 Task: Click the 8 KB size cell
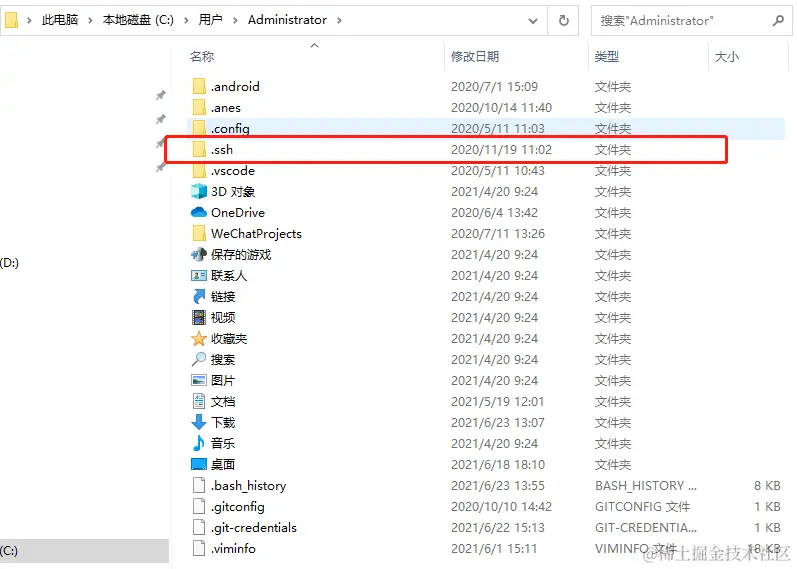click(767, 486)
